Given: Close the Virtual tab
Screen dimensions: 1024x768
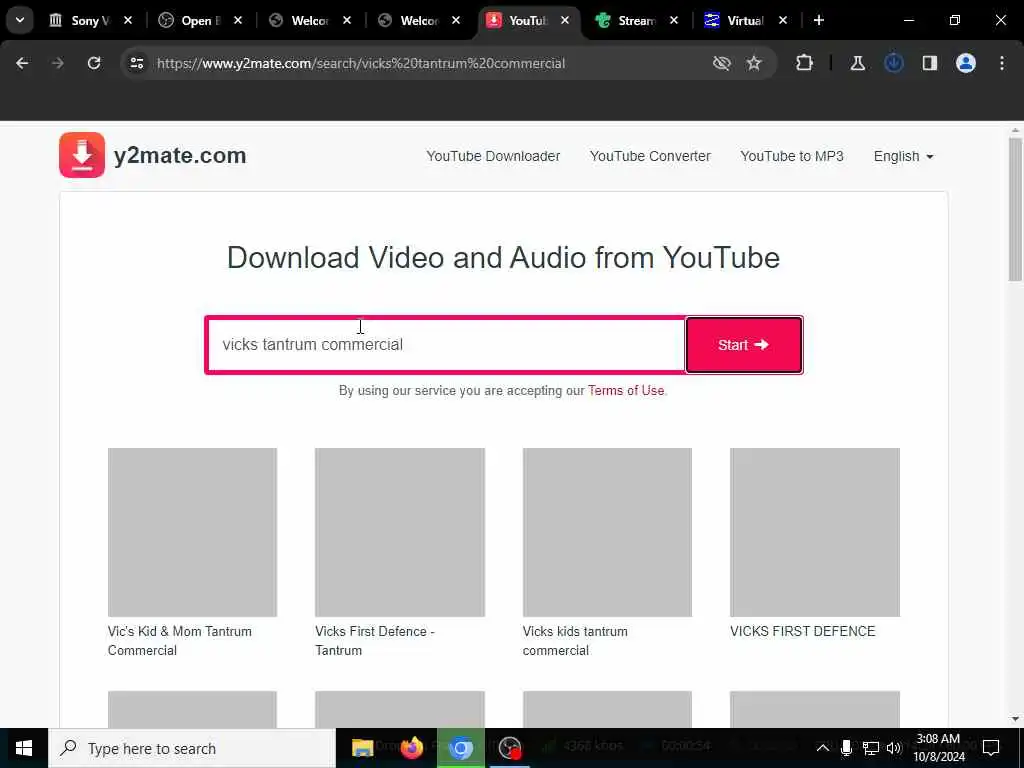Looking at the screenshot, I should tap(782, 20).
